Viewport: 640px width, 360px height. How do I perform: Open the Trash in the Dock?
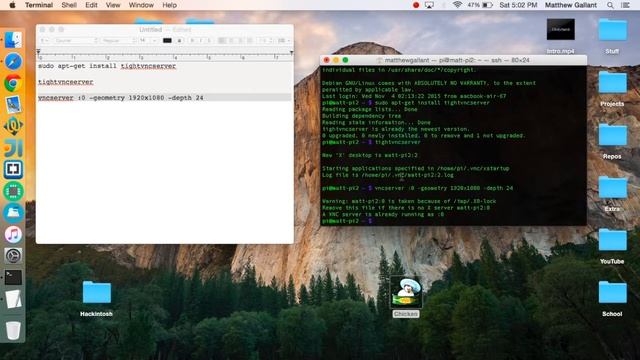(x=13, y=330)
